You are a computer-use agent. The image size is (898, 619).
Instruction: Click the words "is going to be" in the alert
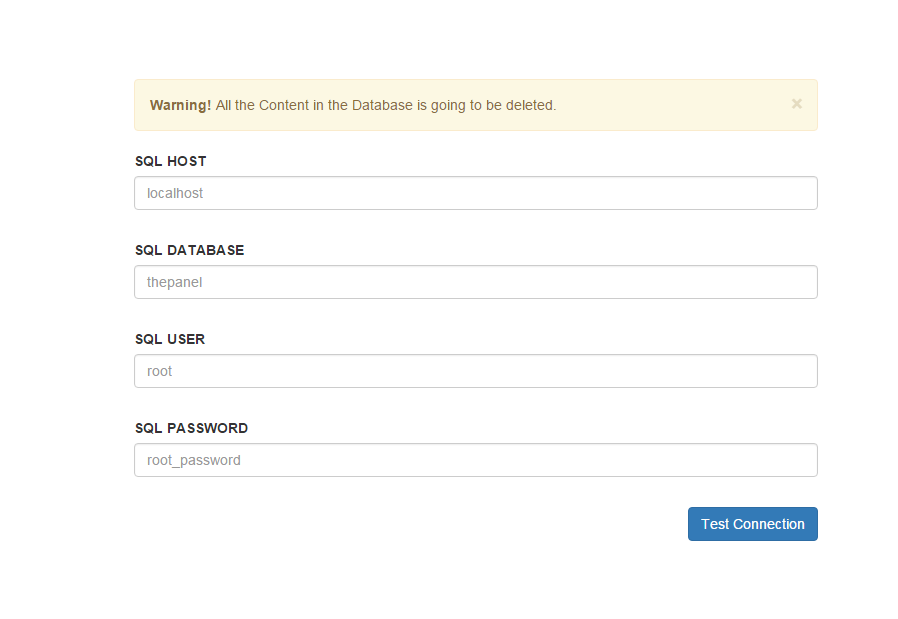click(459, 105)
